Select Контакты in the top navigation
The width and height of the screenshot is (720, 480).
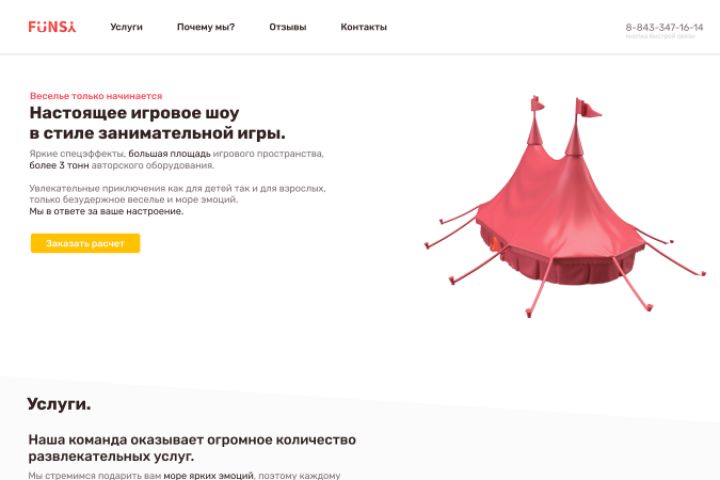tap(364, 27)
